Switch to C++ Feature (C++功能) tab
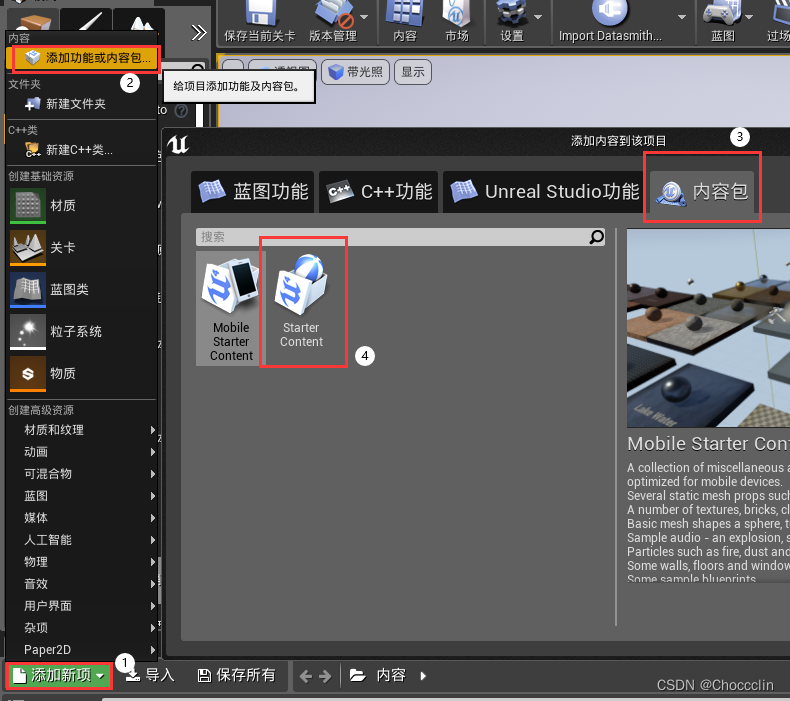 379,192
